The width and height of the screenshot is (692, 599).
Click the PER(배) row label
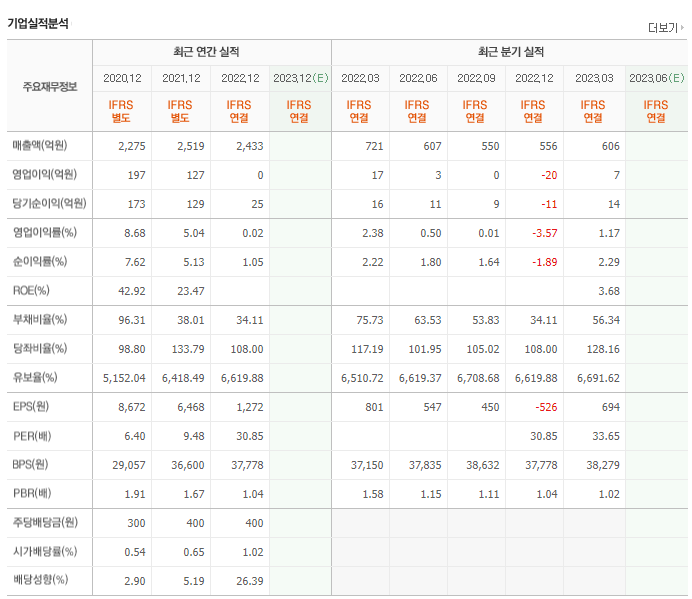pos(32,436)
